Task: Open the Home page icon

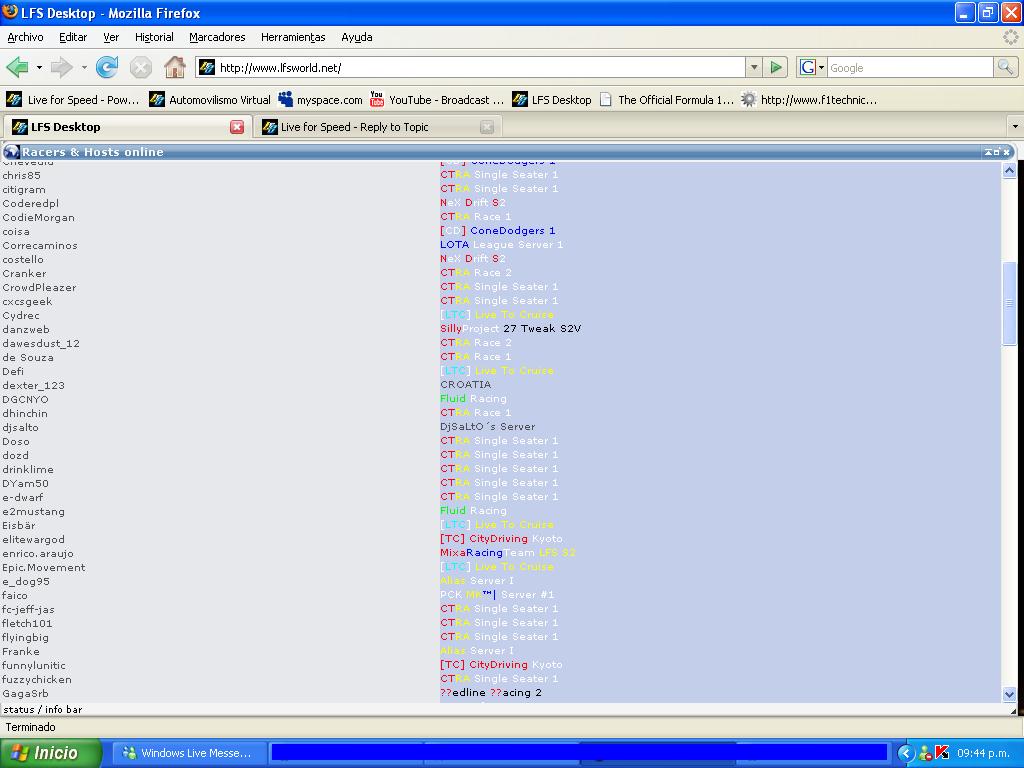Action: point(174,67)
